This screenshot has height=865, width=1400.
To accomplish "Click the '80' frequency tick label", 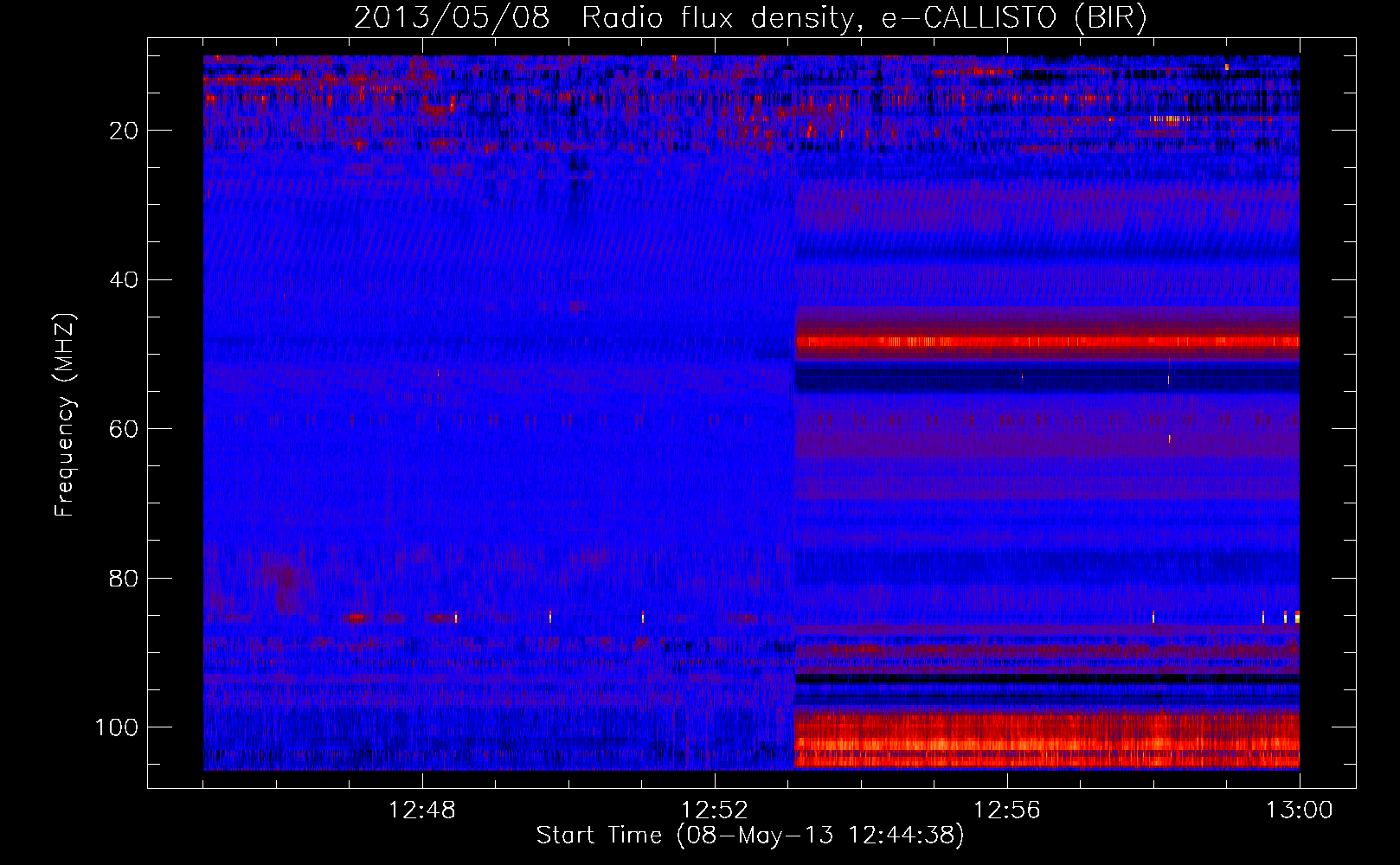I will (x=124, y=579).
